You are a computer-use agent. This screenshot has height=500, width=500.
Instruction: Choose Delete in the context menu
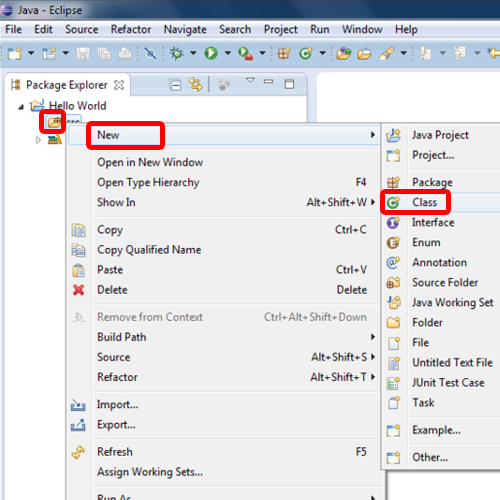pyautogui.click(x=224, y=290)
